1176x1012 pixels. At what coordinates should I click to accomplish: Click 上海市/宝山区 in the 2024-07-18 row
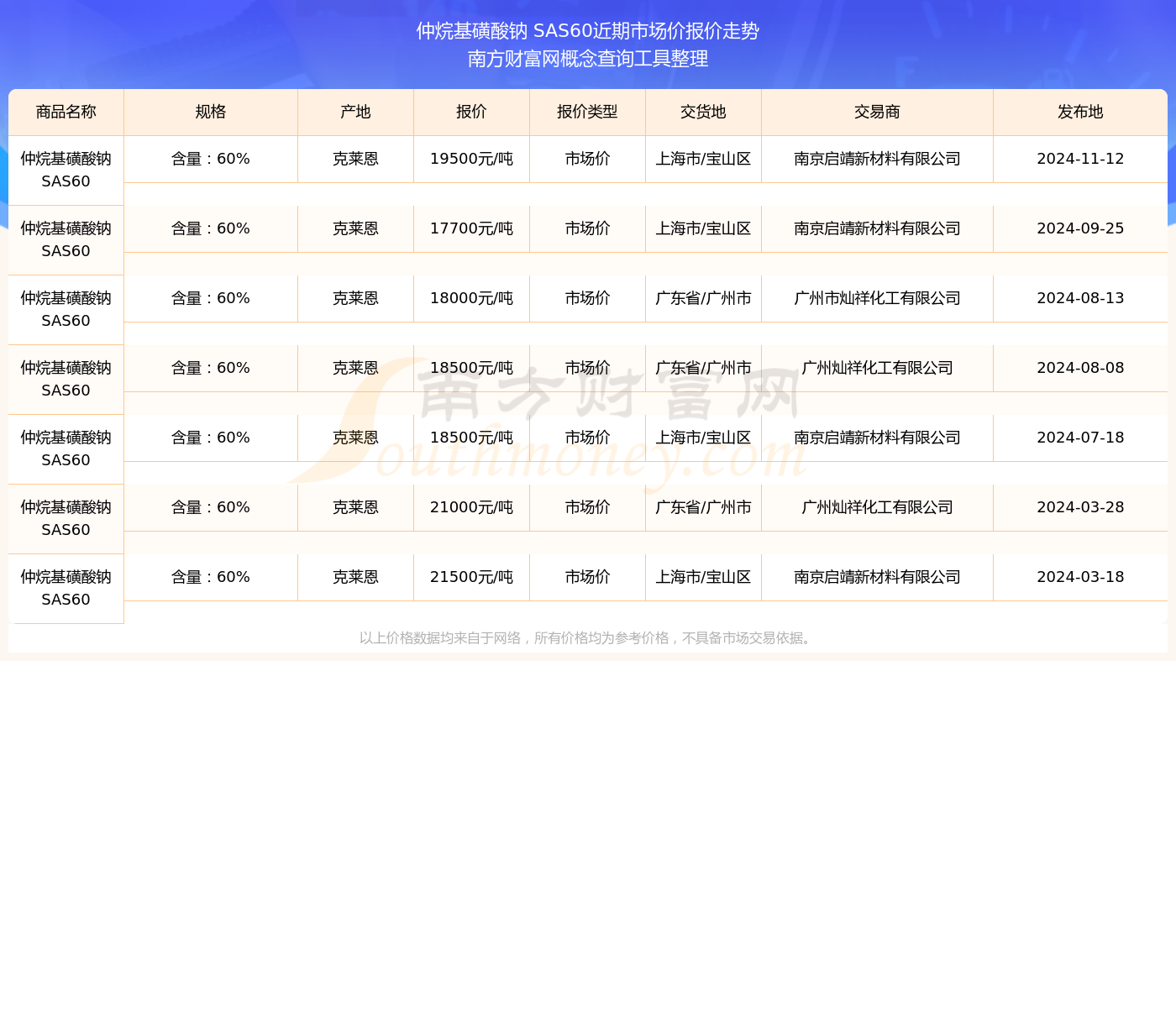tap(704, 438)
